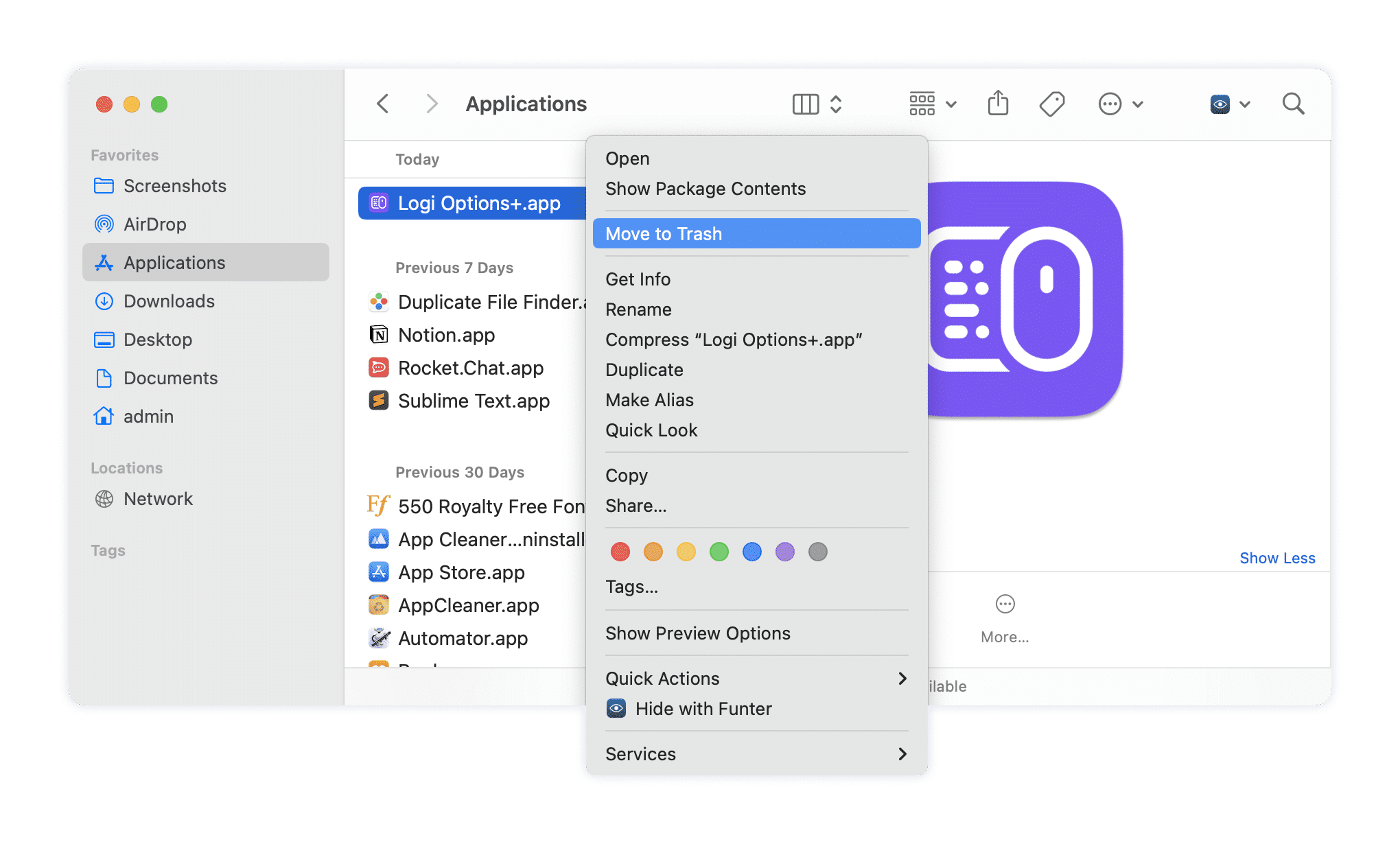Choose Show Package Contents from the menu
1400x844 pixels.
[x=705, y=189]
